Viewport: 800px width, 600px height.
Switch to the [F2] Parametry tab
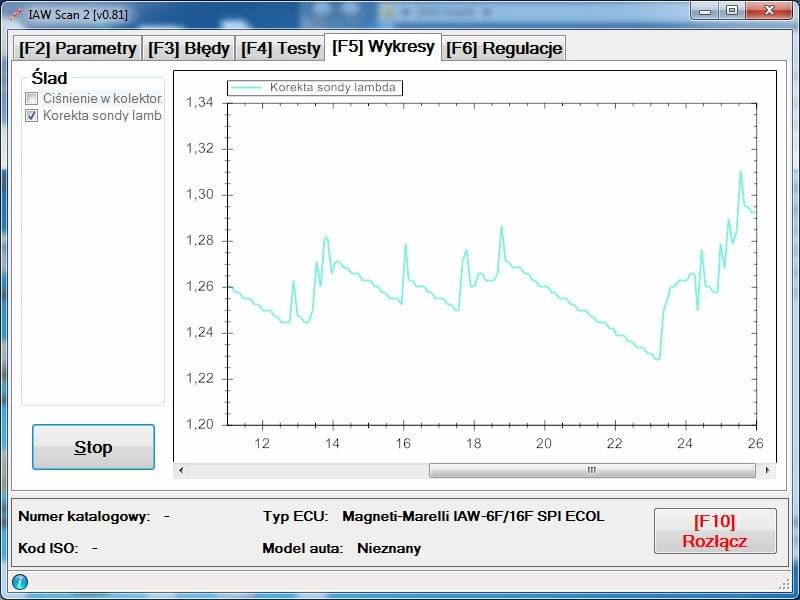77,48
